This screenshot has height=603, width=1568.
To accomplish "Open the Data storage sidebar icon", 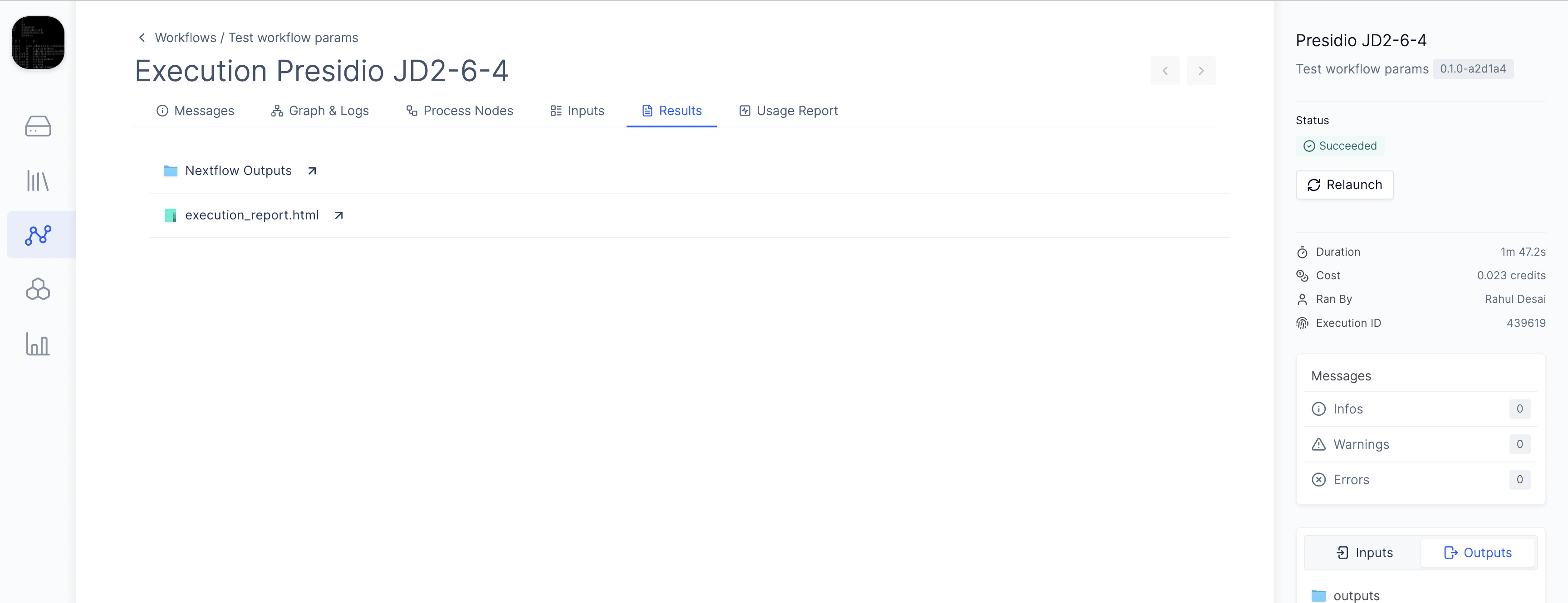I will [x=38, y=126].
